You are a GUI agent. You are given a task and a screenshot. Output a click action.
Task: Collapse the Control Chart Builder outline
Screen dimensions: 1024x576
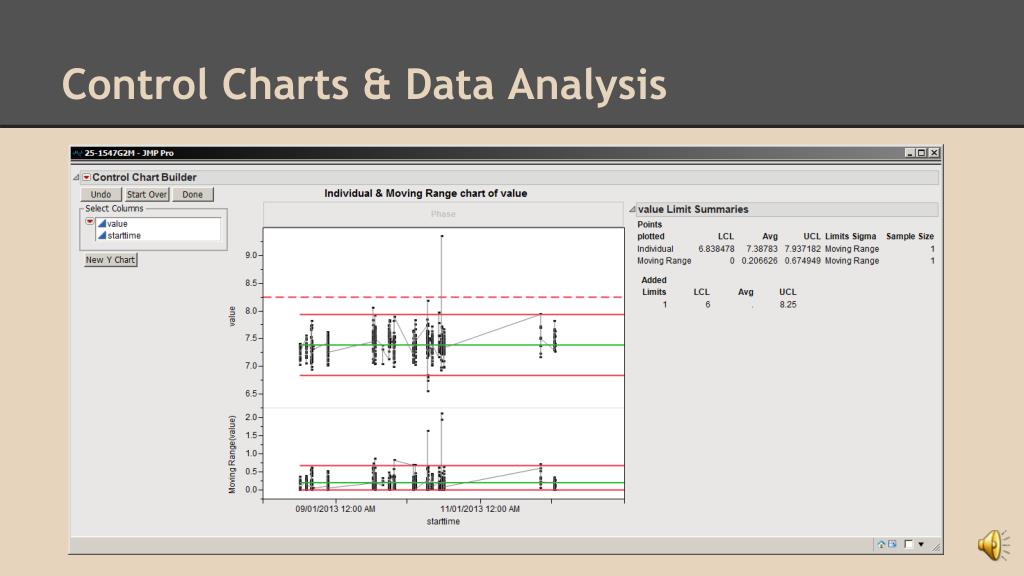[76, 177]
